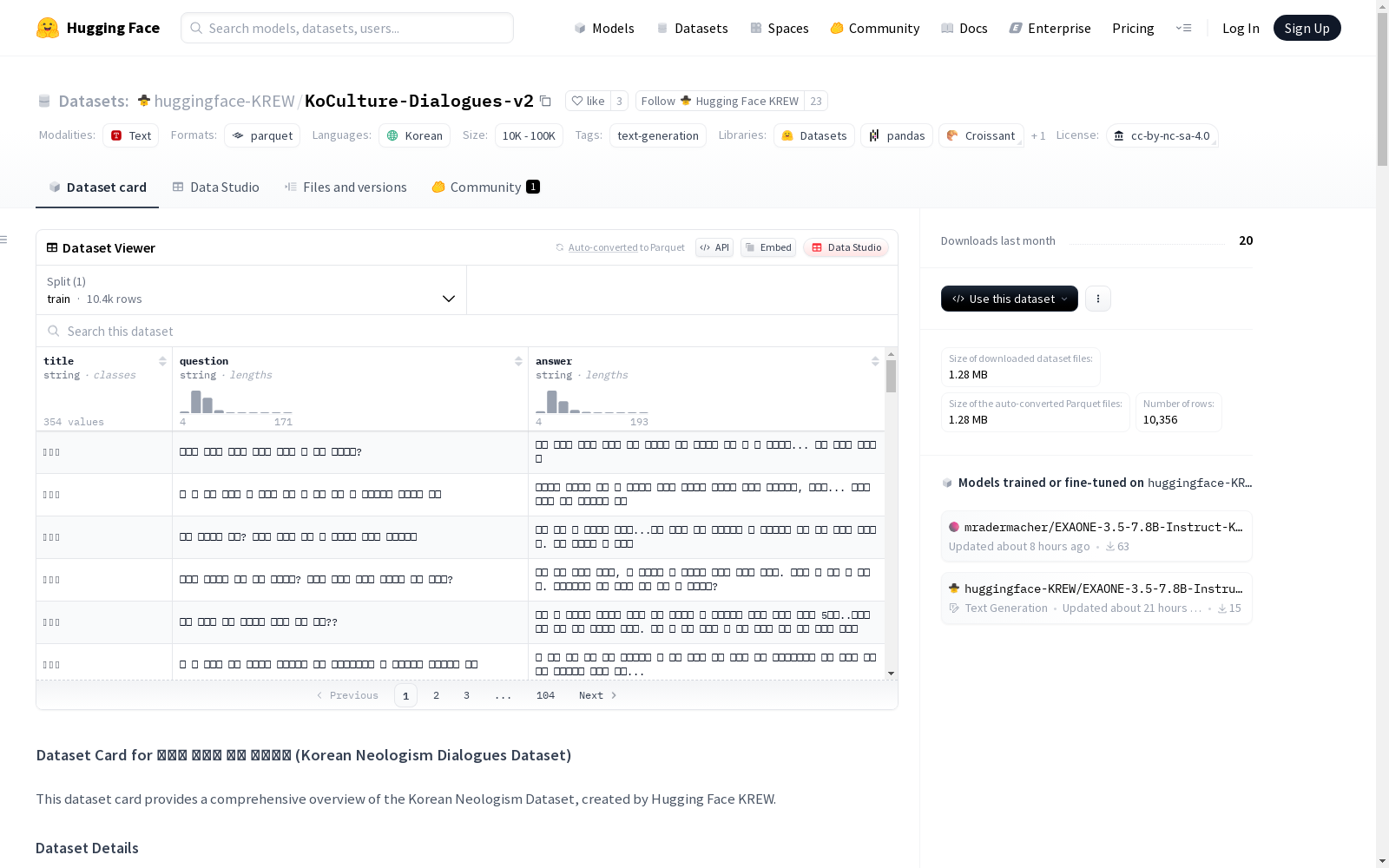The height and width of the screenshot is (868, 1389).
Task: Open Docs in the top navigation
Action: [964, 28]
